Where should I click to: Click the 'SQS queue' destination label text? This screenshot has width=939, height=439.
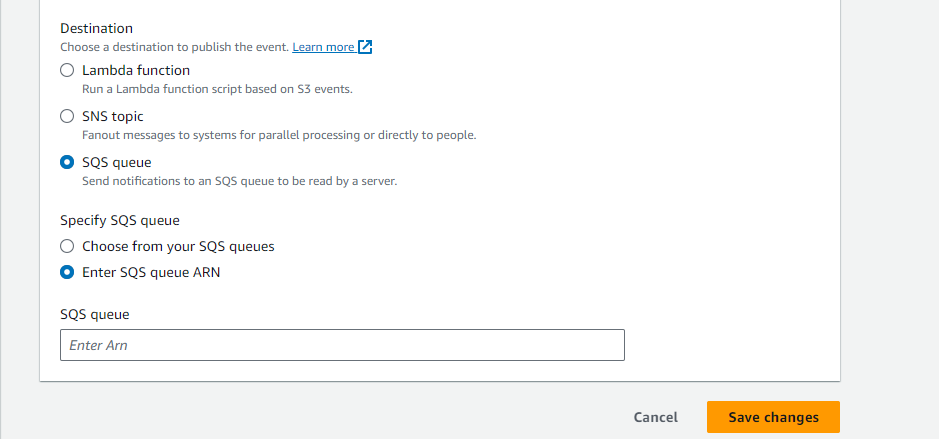(x=117, y=162)
